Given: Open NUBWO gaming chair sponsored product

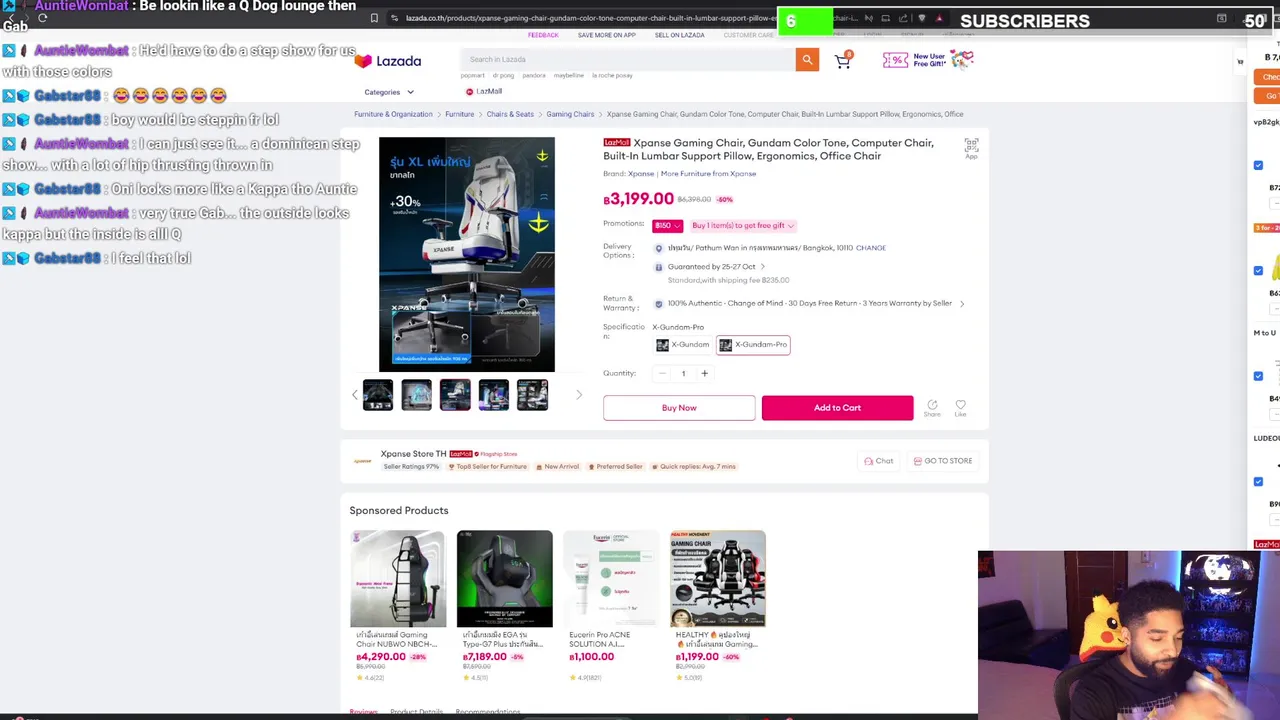Looking at the screenshot, I should point(398,606).
